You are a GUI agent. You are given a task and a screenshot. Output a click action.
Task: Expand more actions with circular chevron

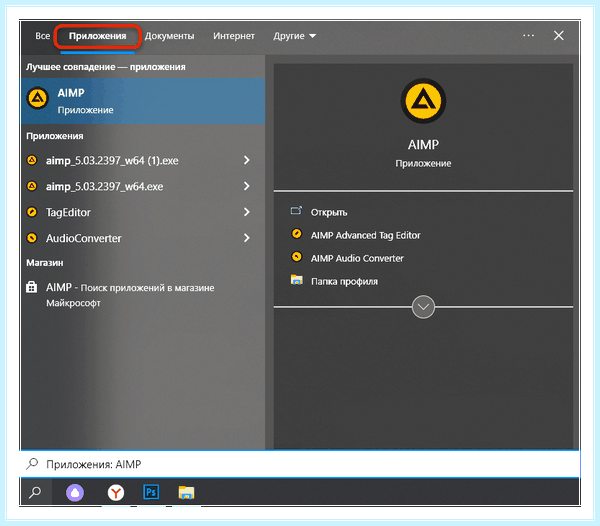point(423,307)
